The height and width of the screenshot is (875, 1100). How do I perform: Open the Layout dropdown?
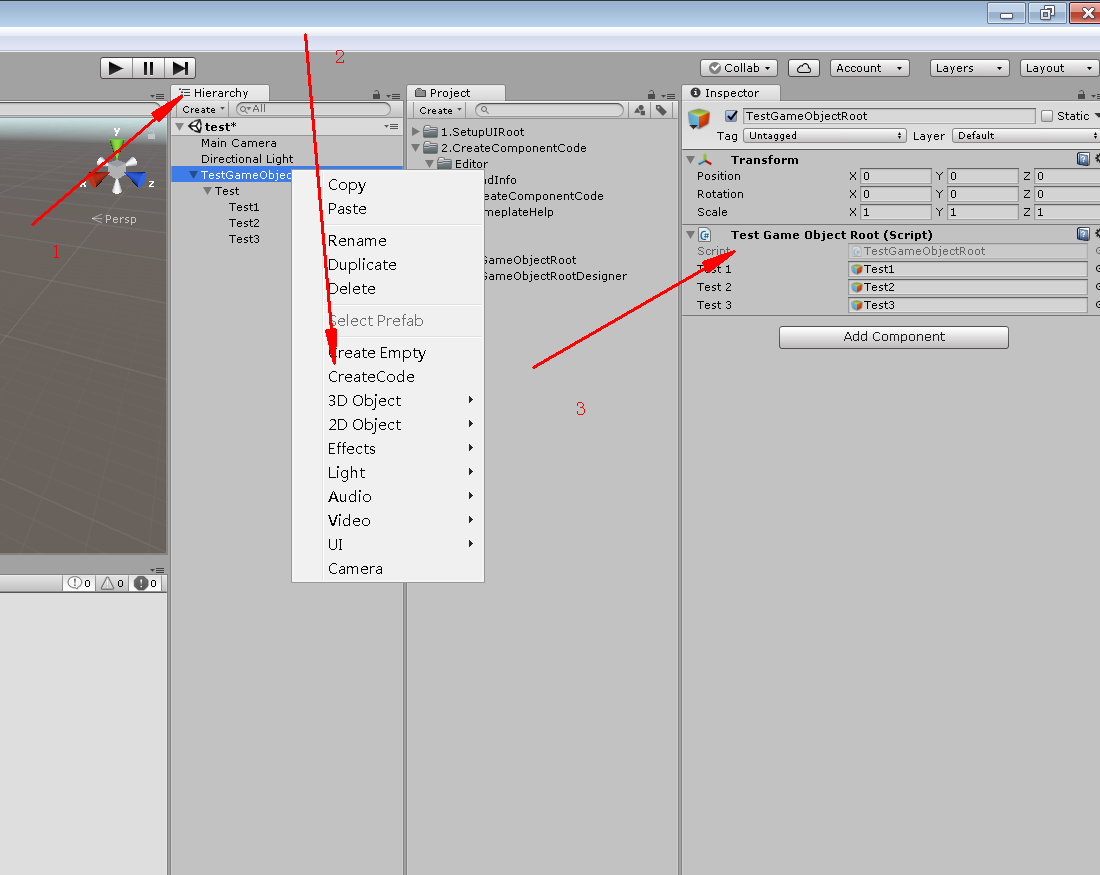[1059, 68]
